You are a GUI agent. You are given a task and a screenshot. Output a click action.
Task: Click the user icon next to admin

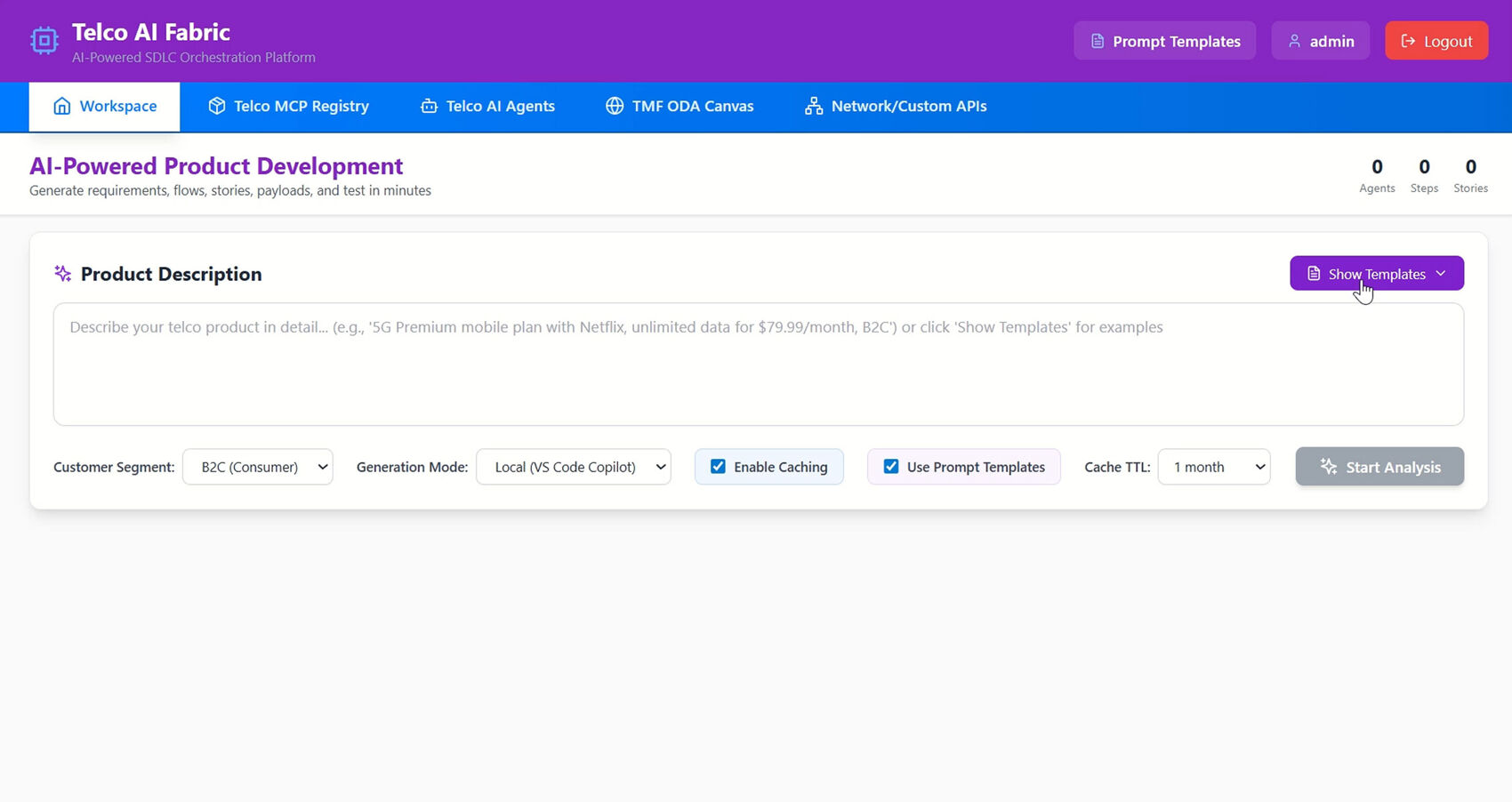(x=1294, y=42)
